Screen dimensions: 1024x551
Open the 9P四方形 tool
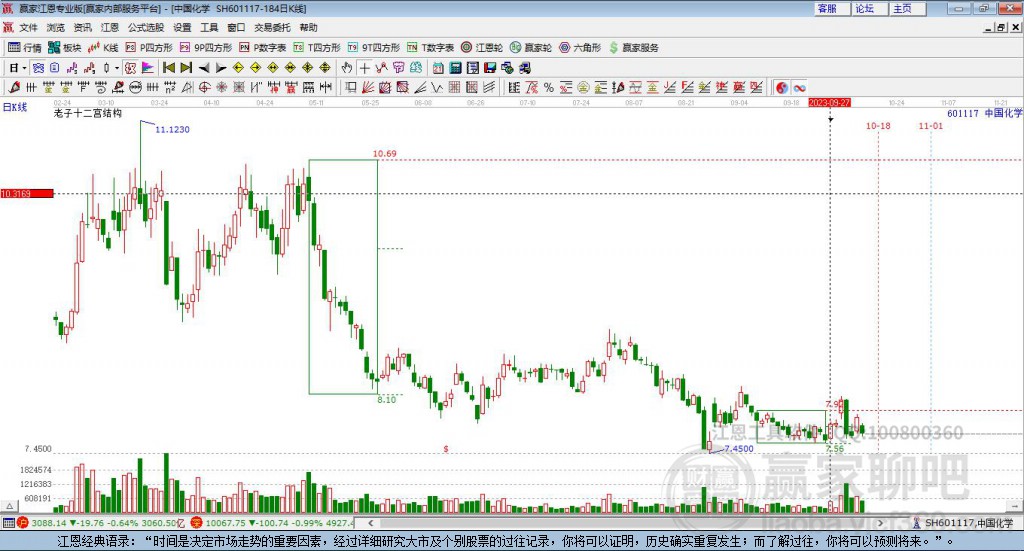coord(206,48)
